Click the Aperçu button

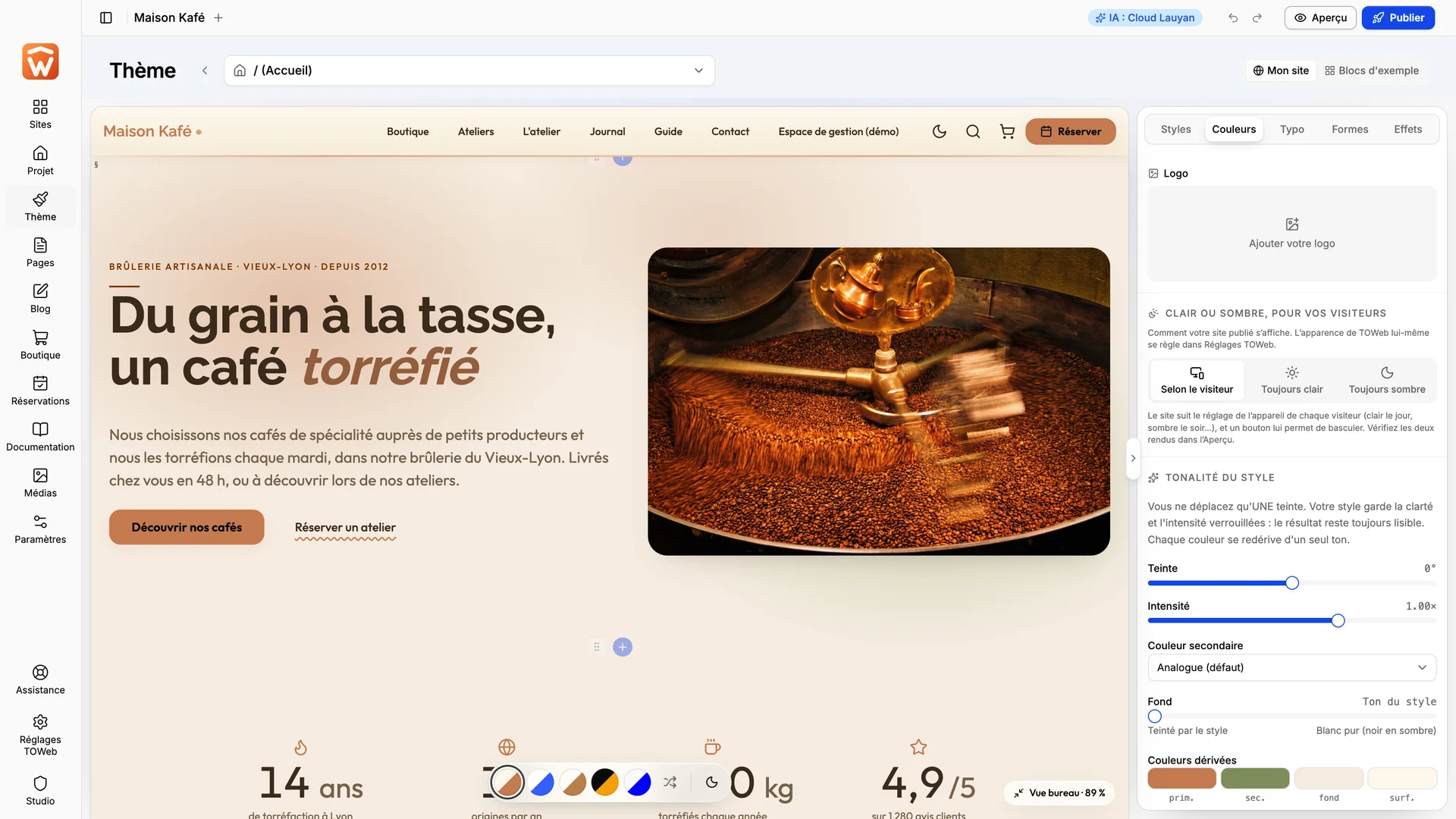pyautogui.click(x=1320, y=17)
